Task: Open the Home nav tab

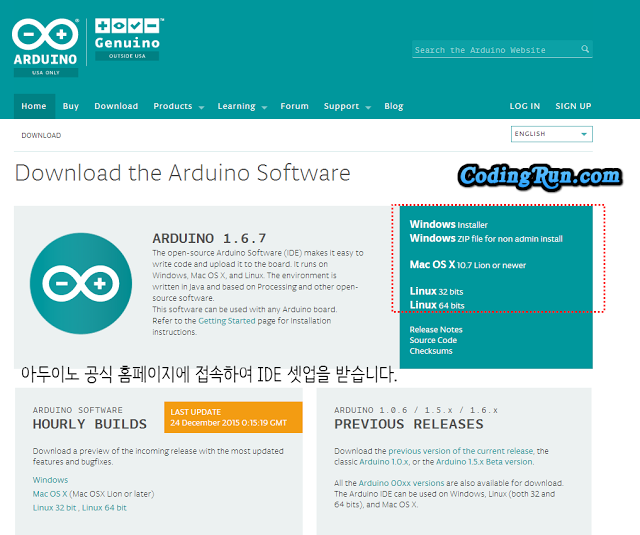Action: 34,106
